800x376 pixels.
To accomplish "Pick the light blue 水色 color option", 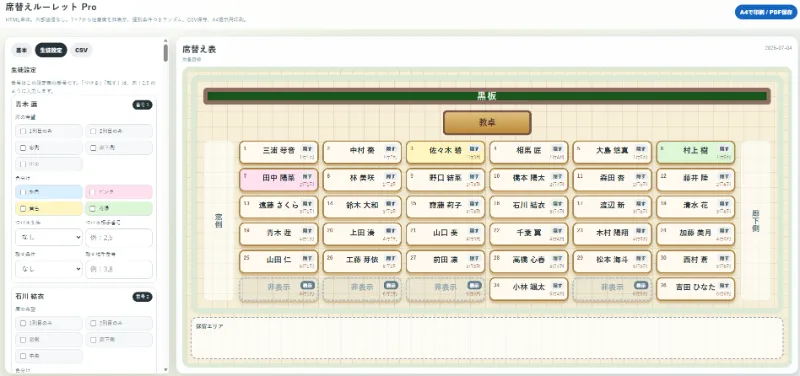I will click(x=49, y=192).
